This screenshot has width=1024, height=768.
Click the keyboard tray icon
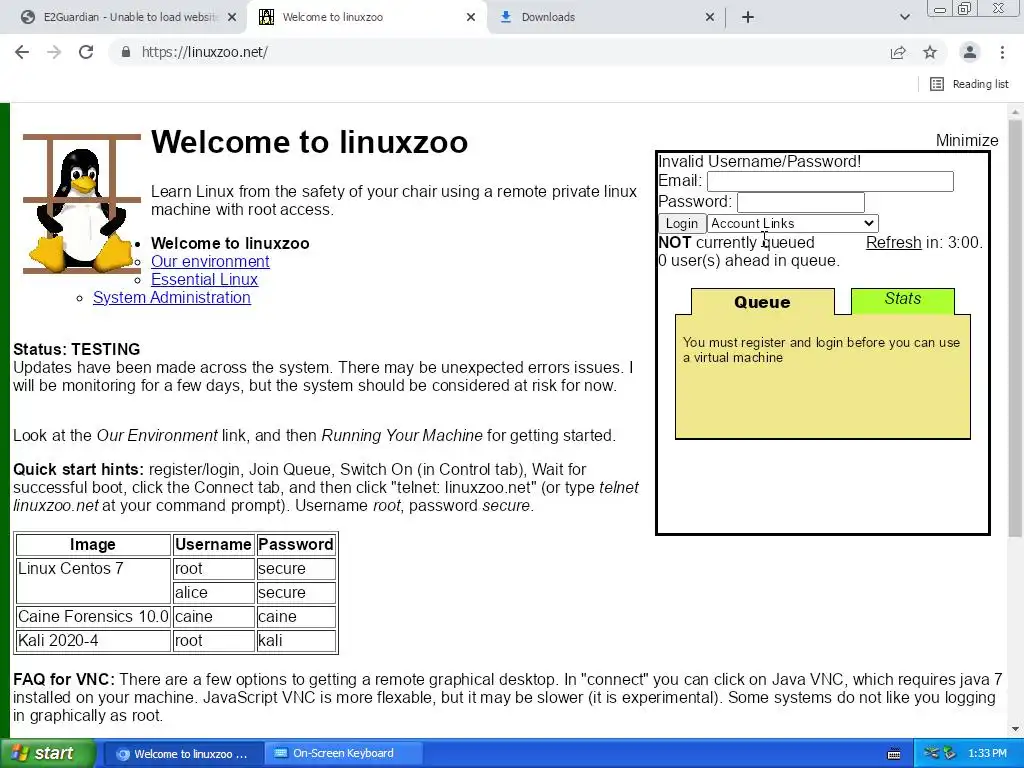click(894, 754)
